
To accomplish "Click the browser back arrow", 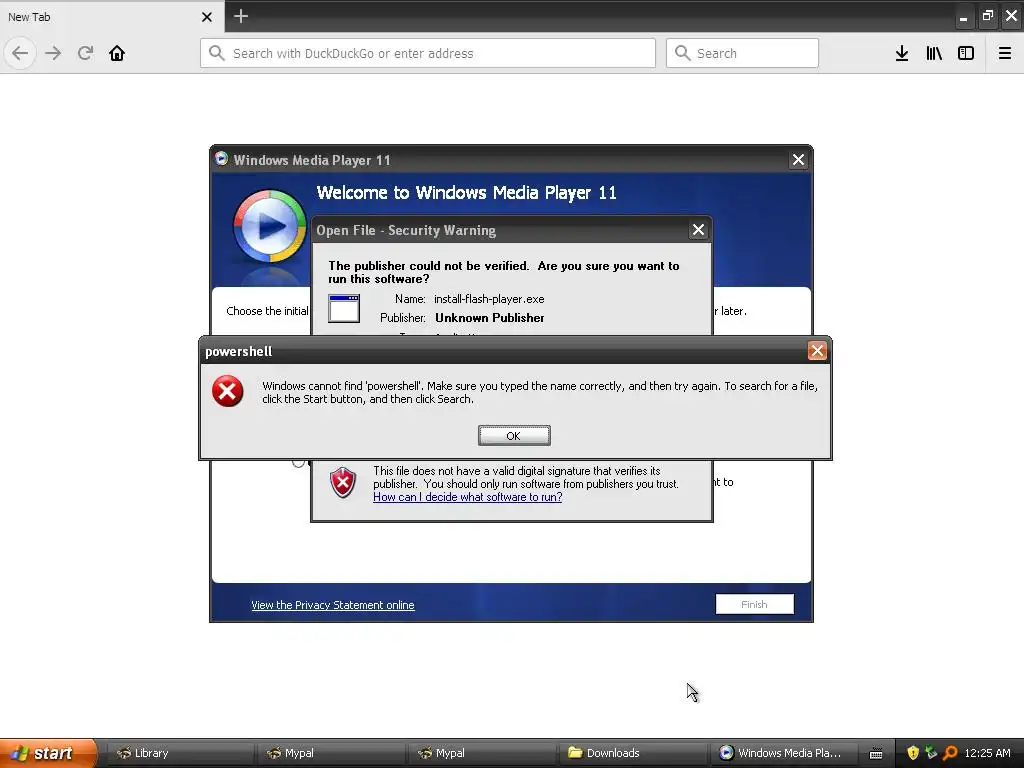I will [x=20, y=53].
